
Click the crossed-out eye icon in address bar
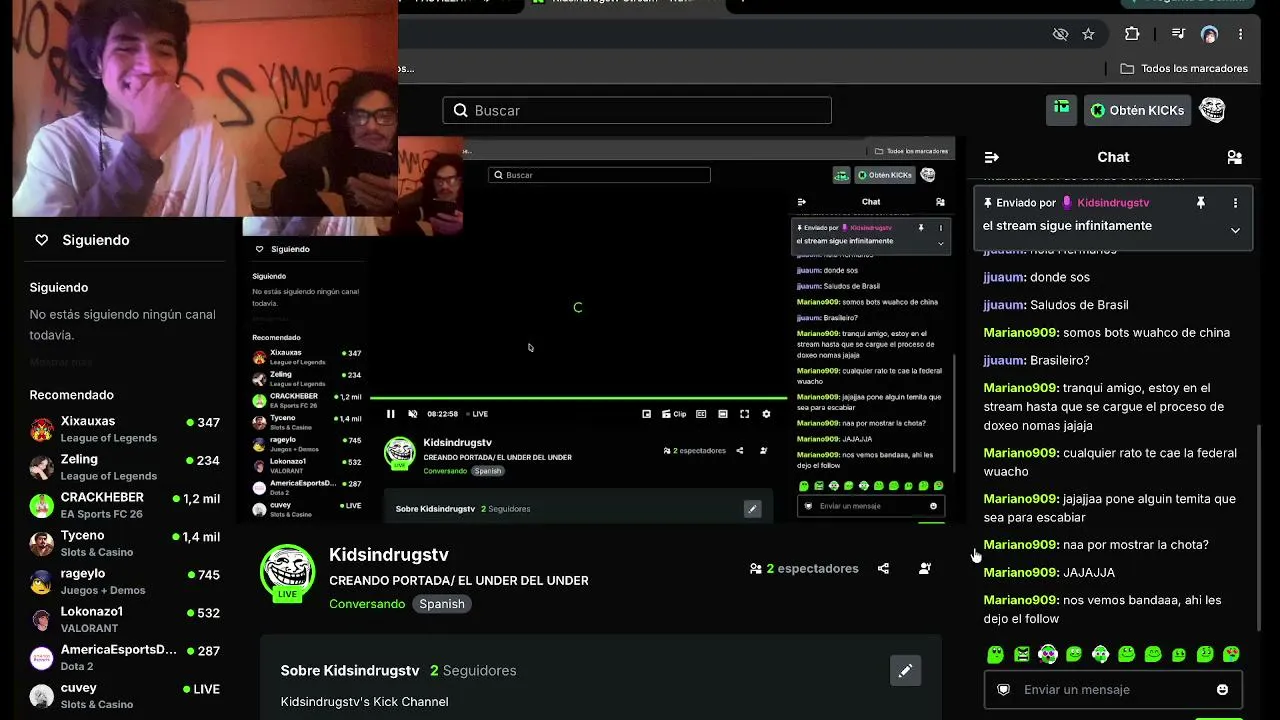(1060, 34)
